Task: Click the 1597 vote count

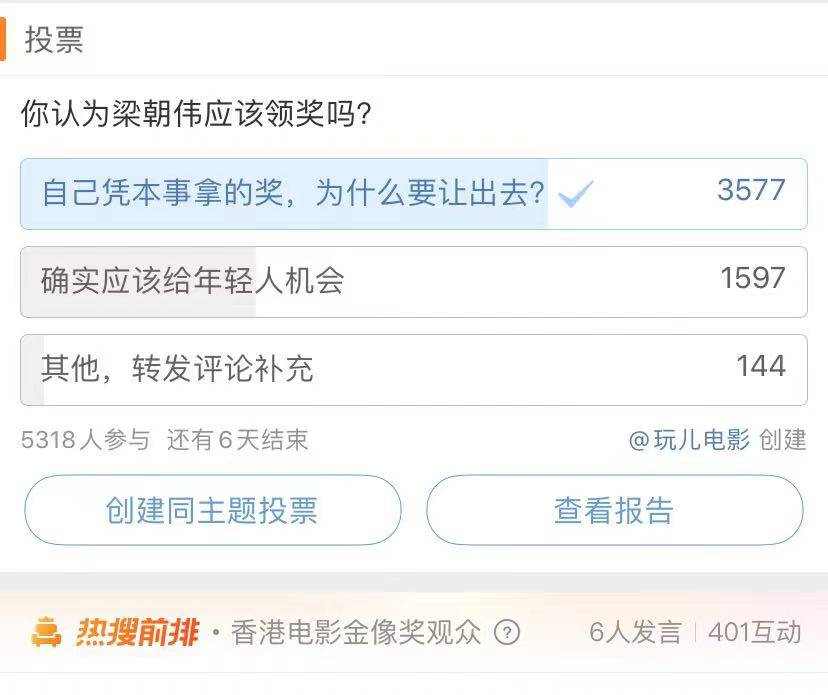Action: coord(753,278)
